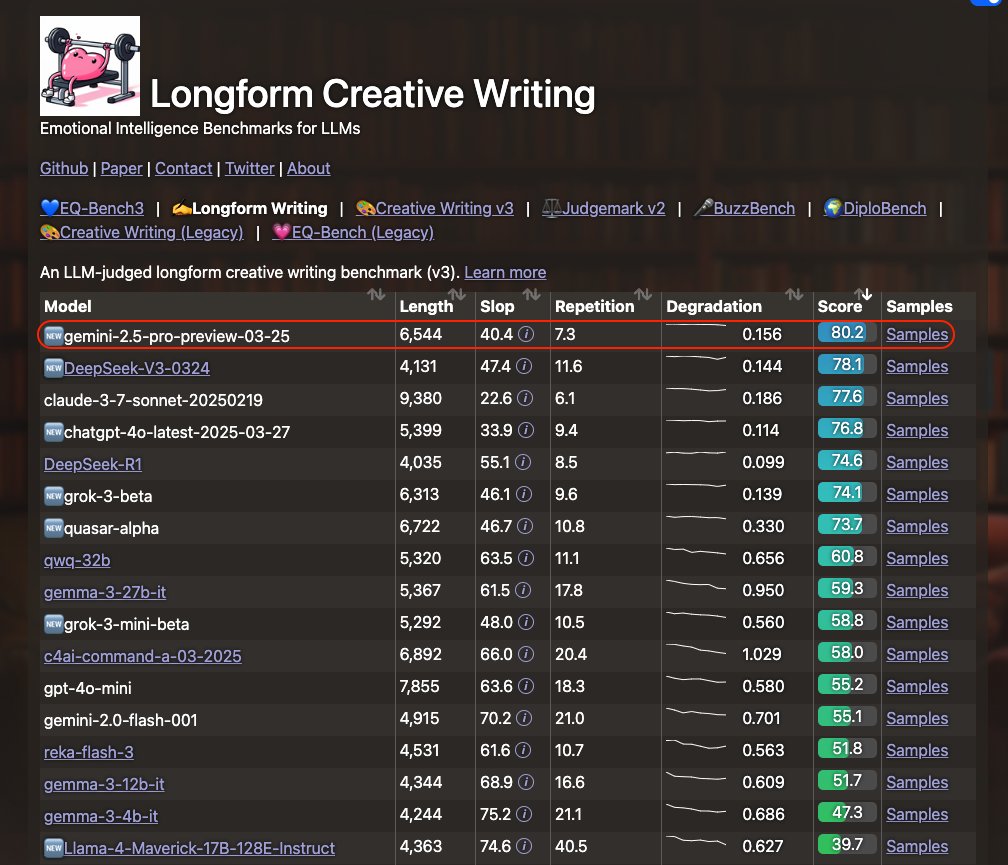Open slop info for quasar-alpha
Image resolution: width=1008 pixels, height=865 pixels.
point(525,526)
